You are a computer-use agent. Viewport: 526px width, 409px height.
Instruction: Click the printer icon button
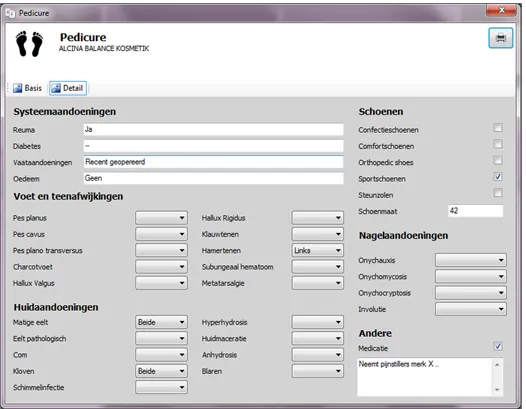click(x=501, y=38)
